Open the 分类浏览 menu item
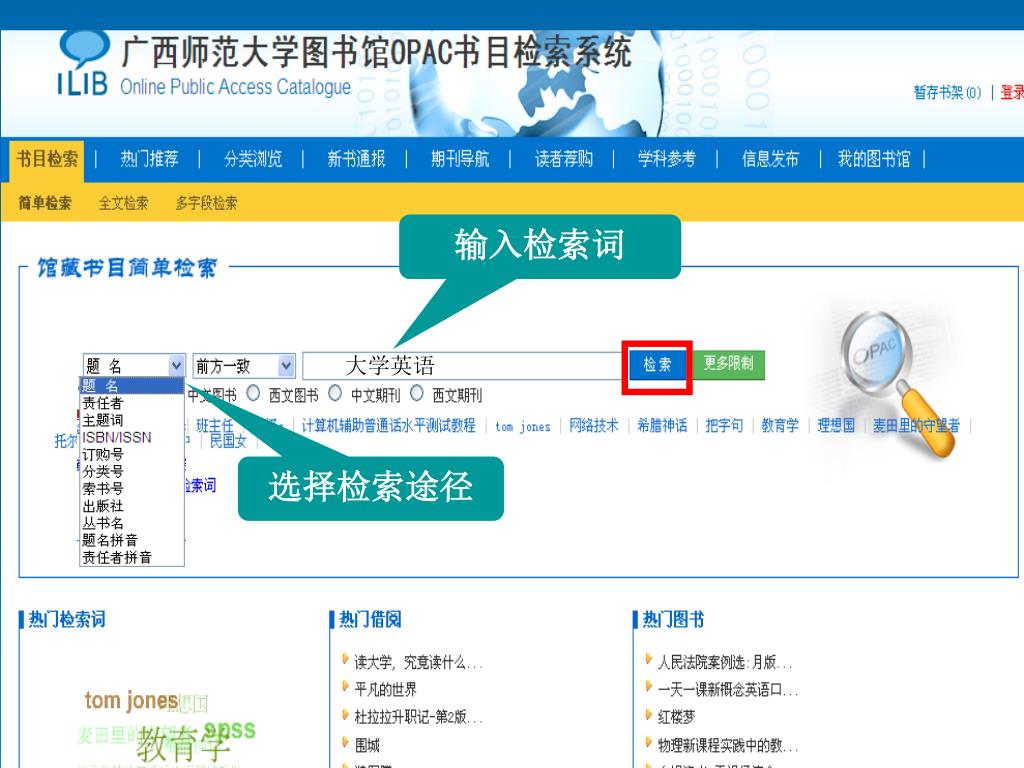The image size is (1024, 768). pos(253,159)
